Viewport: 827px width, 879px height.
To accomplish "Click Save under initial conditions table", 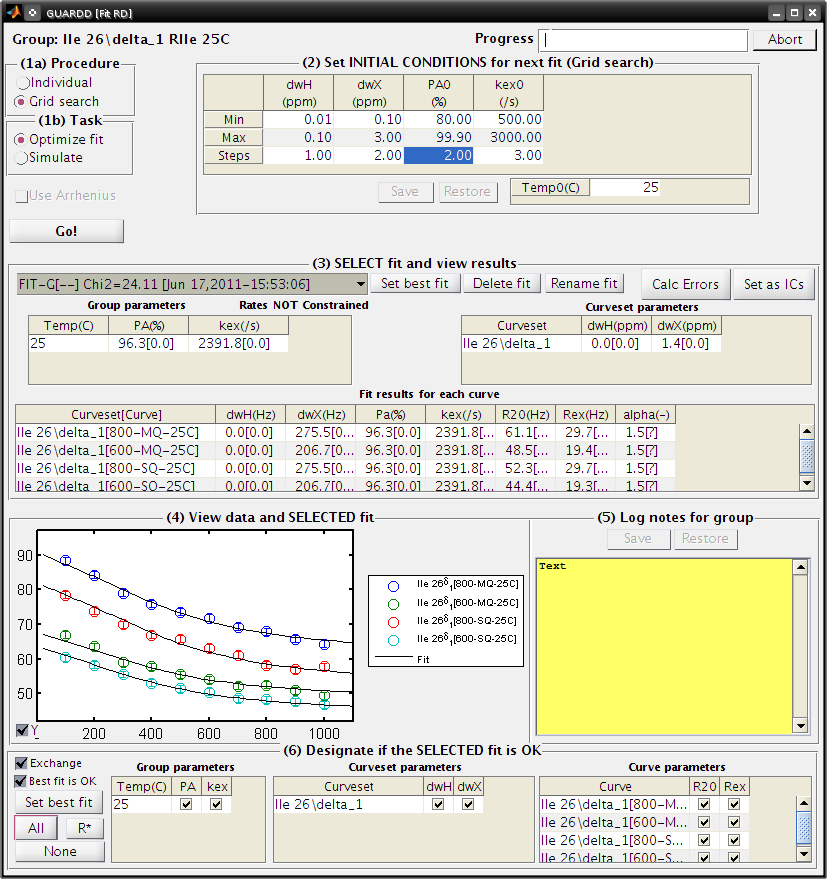I will click(x=405, y=192).
